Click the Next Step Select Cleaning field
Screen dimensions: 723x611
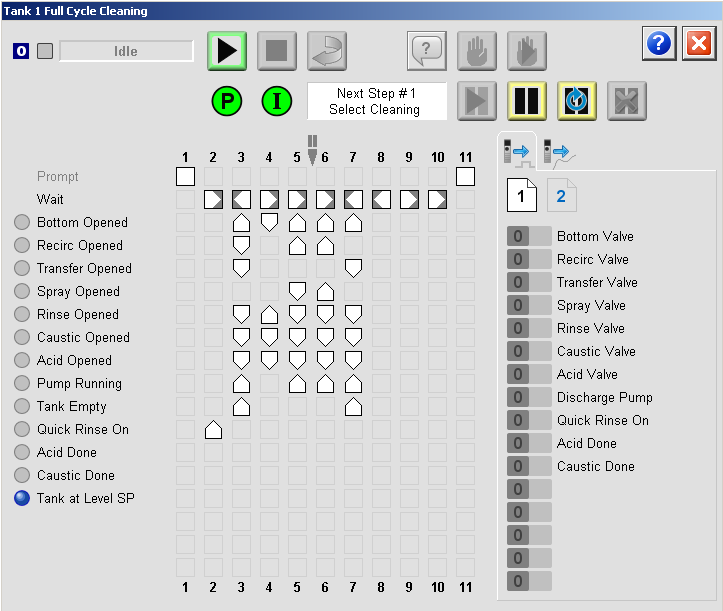point(377,101)
